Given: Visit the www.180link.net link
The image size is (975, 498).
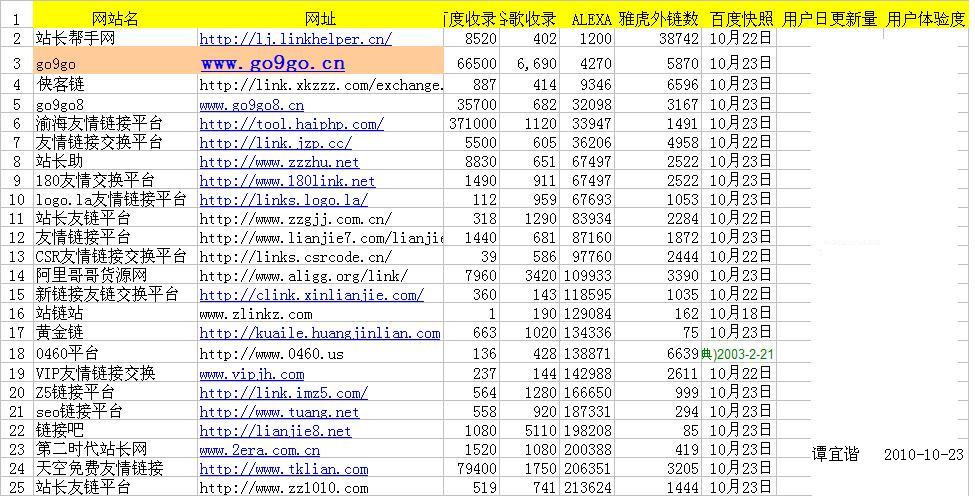Looking at the screenshot, I should tap(287, 181).
